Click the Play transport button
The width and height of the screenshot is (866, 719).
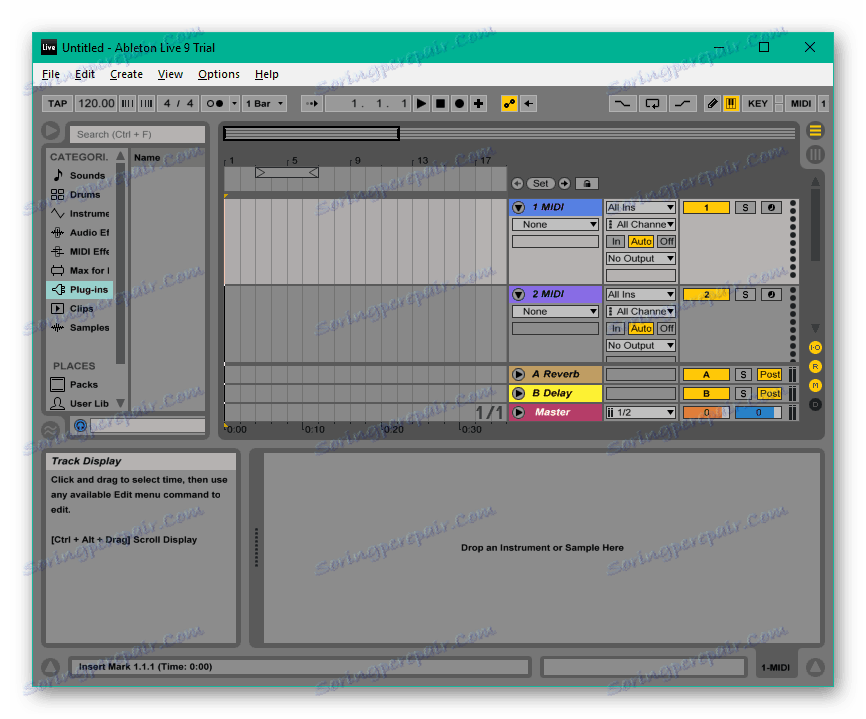point(421,103)
